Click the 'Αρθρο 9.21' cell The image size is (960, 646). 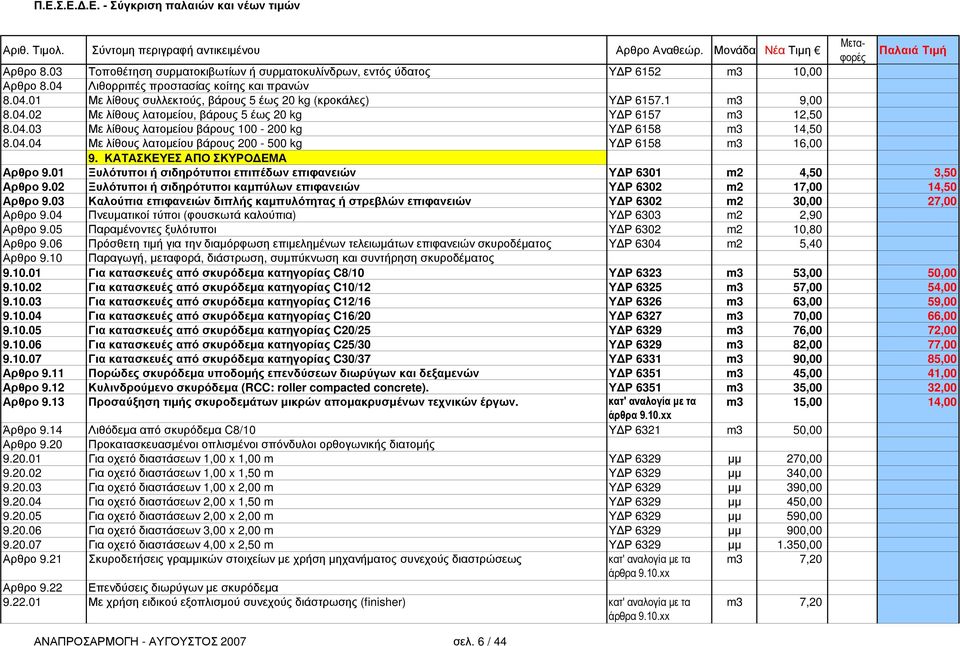click(32, 559)
